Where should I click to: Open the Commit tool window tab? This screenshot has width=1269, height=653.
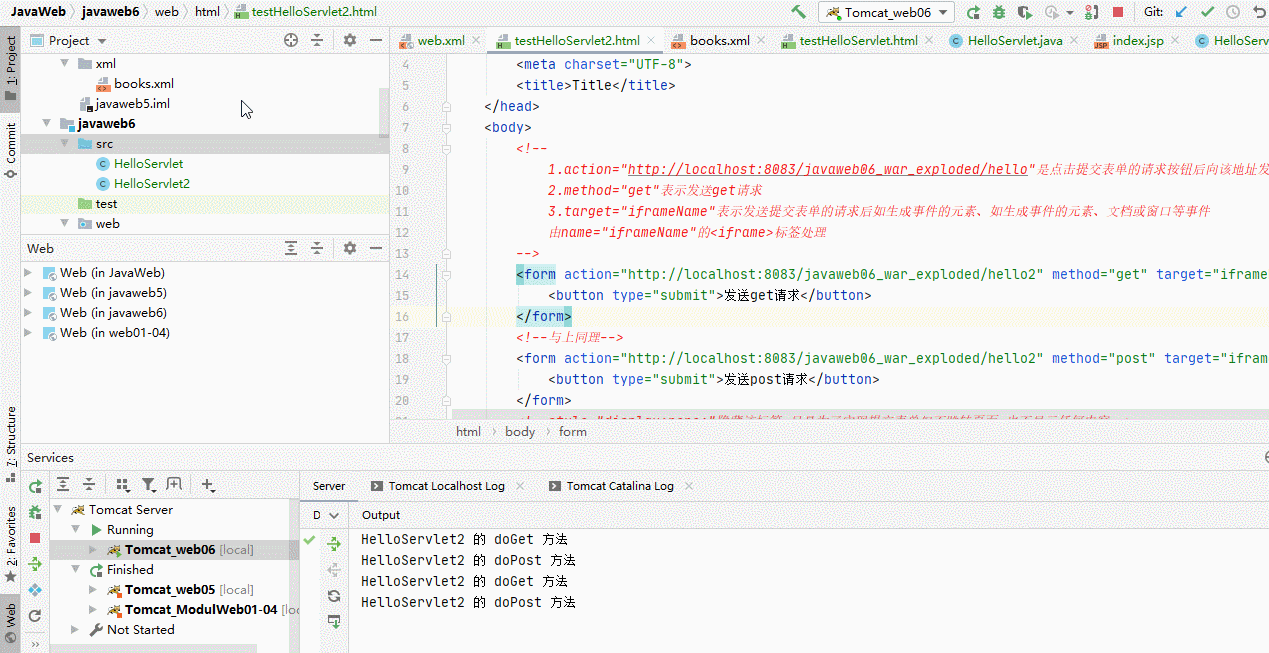click(11, 150)
